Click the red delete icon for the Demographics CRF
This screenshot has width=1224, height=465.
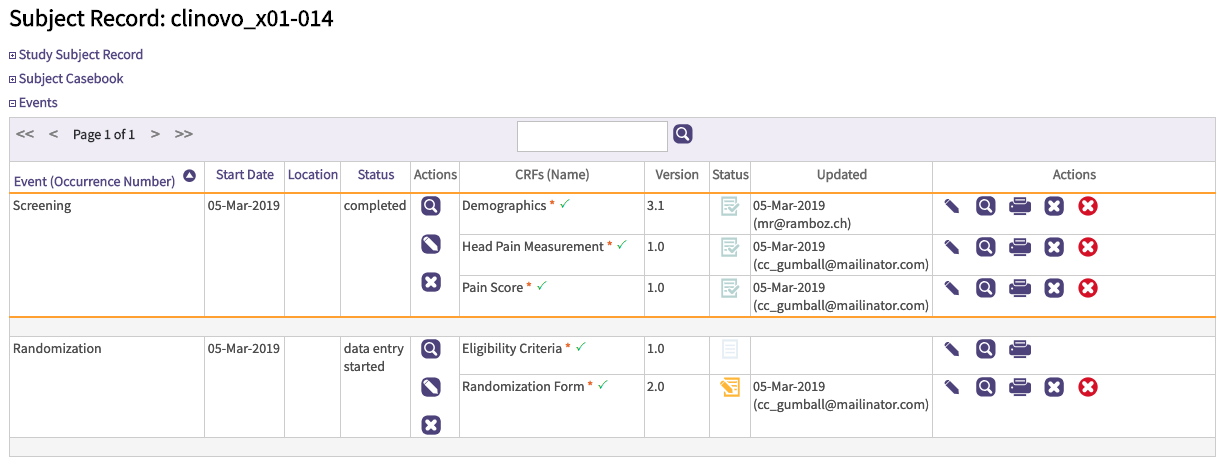point(1088,206)
